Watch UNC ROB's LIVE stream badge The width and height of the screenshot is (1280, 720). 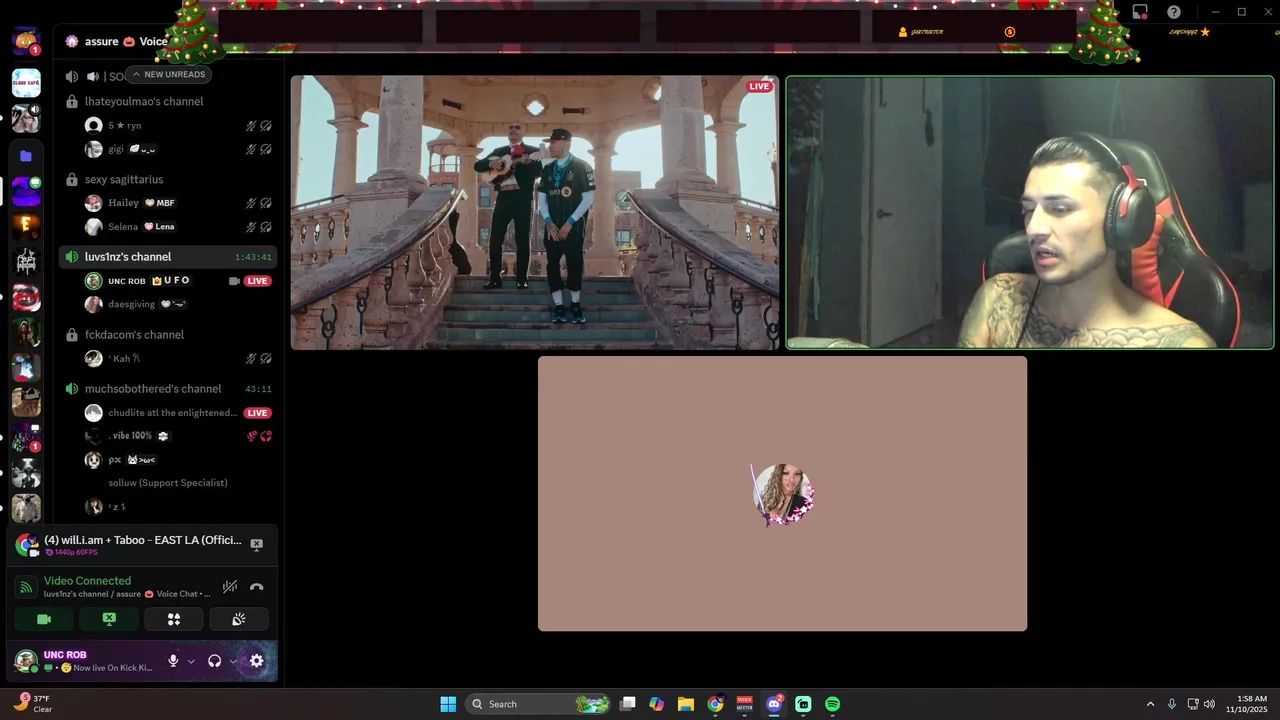coord(258,281)
